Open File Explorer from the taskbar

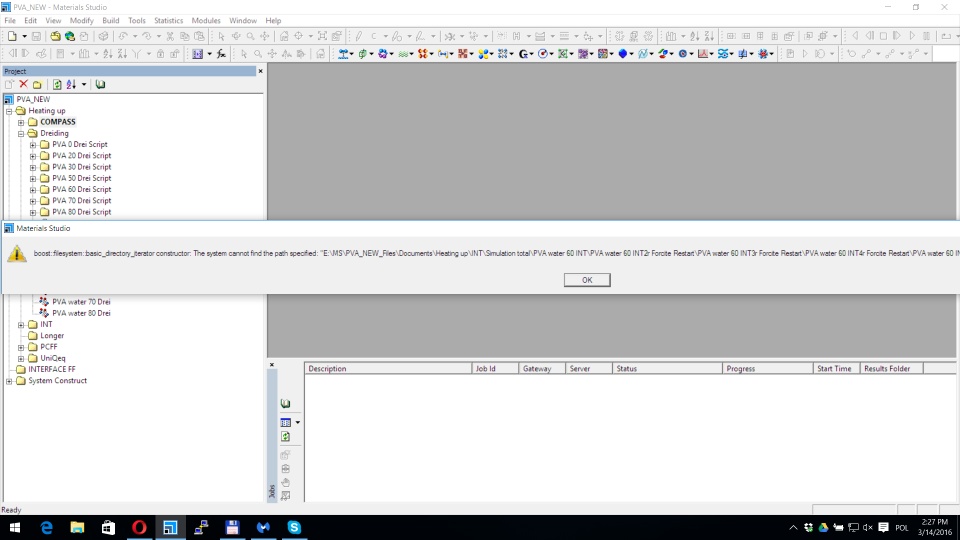(x=77, y=527)
